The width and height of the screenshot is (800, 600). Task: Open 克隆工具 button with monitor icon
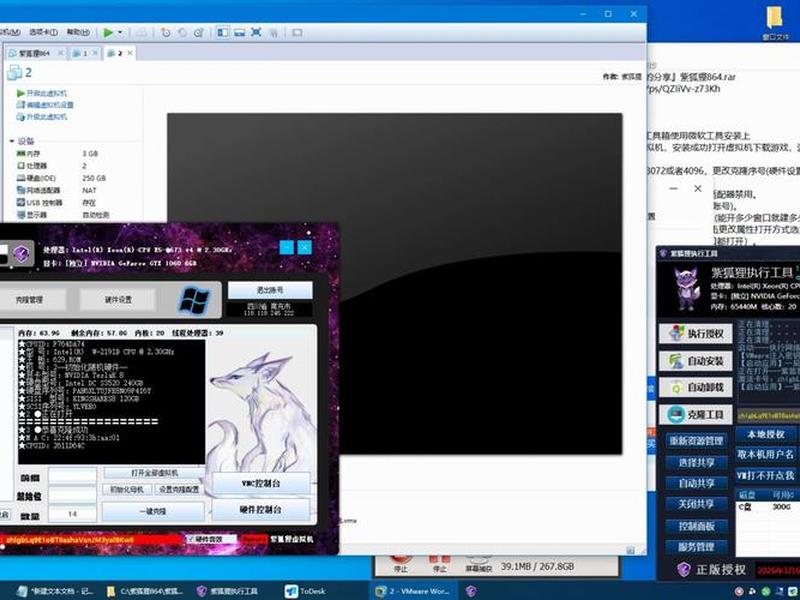click(696, 415)
